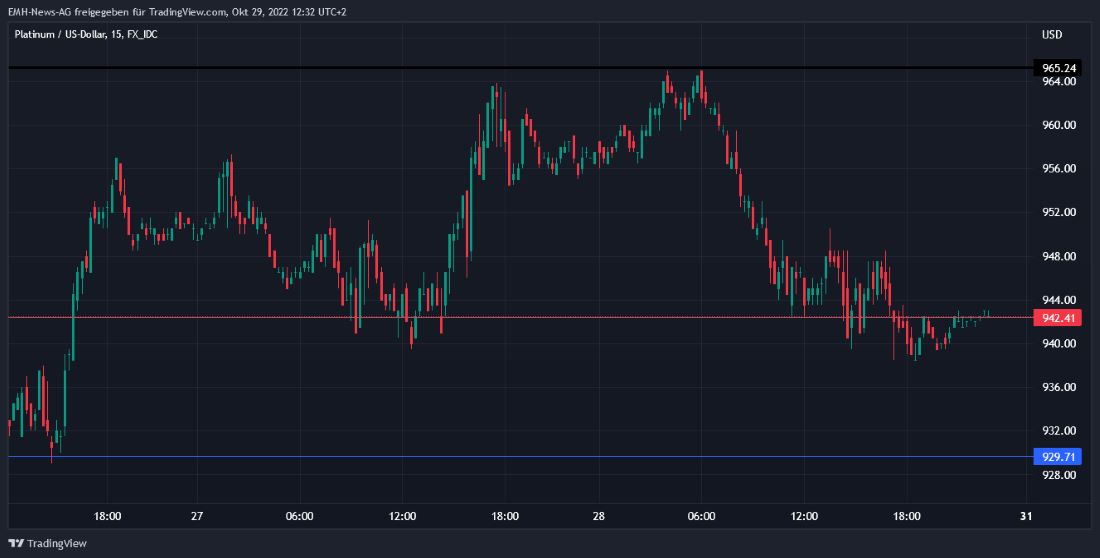Select the black 965.24 price label
This screenshot has height=558, width=1100.
coord(1059,68)
